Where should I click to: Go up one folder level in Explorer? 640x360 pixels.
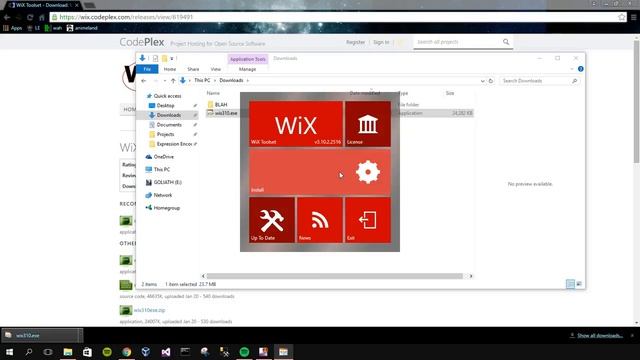173,81
